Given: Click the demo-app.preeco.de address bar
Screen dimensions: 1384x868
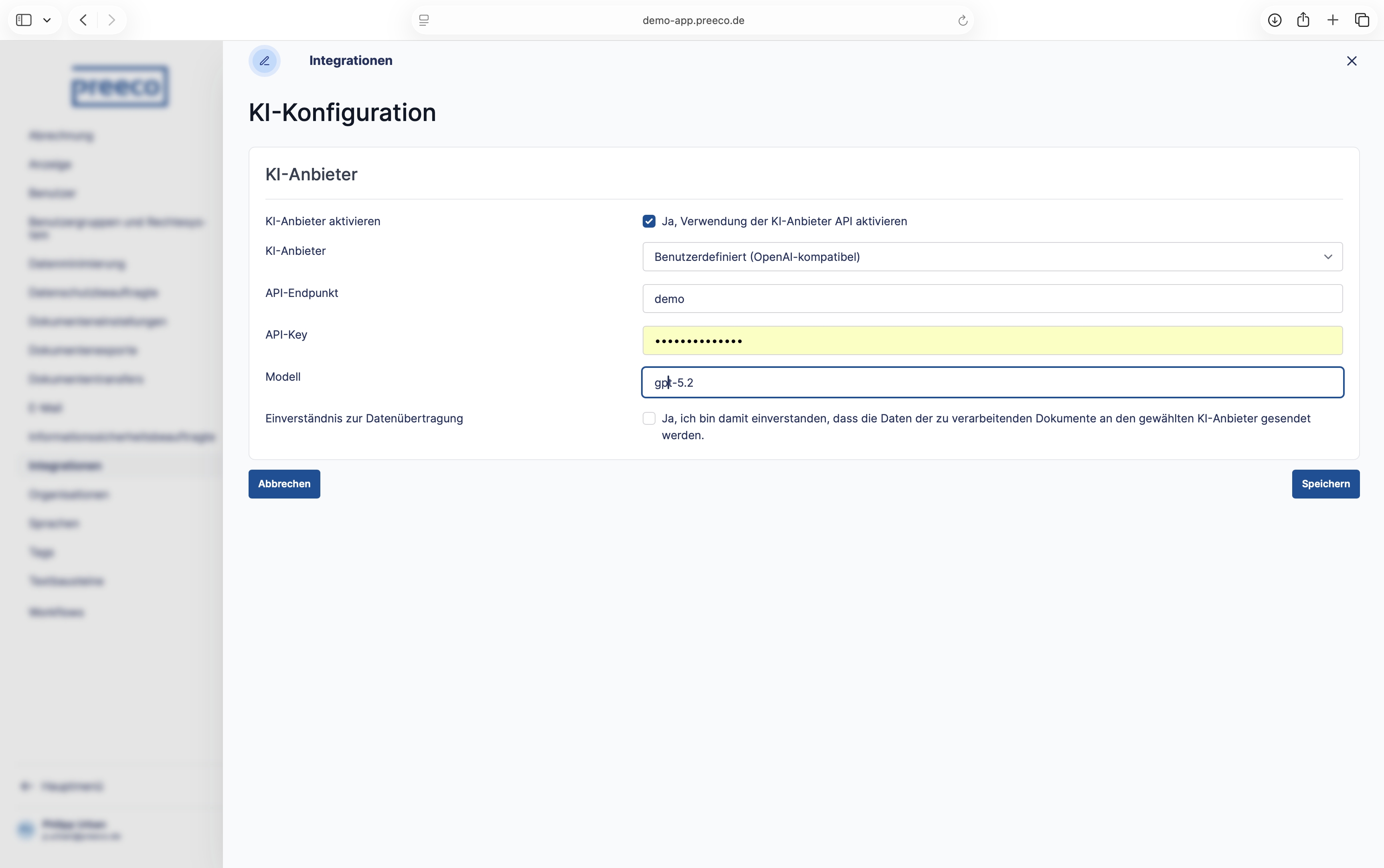Looking at the screenshot, I should click(x=692, y=20).
